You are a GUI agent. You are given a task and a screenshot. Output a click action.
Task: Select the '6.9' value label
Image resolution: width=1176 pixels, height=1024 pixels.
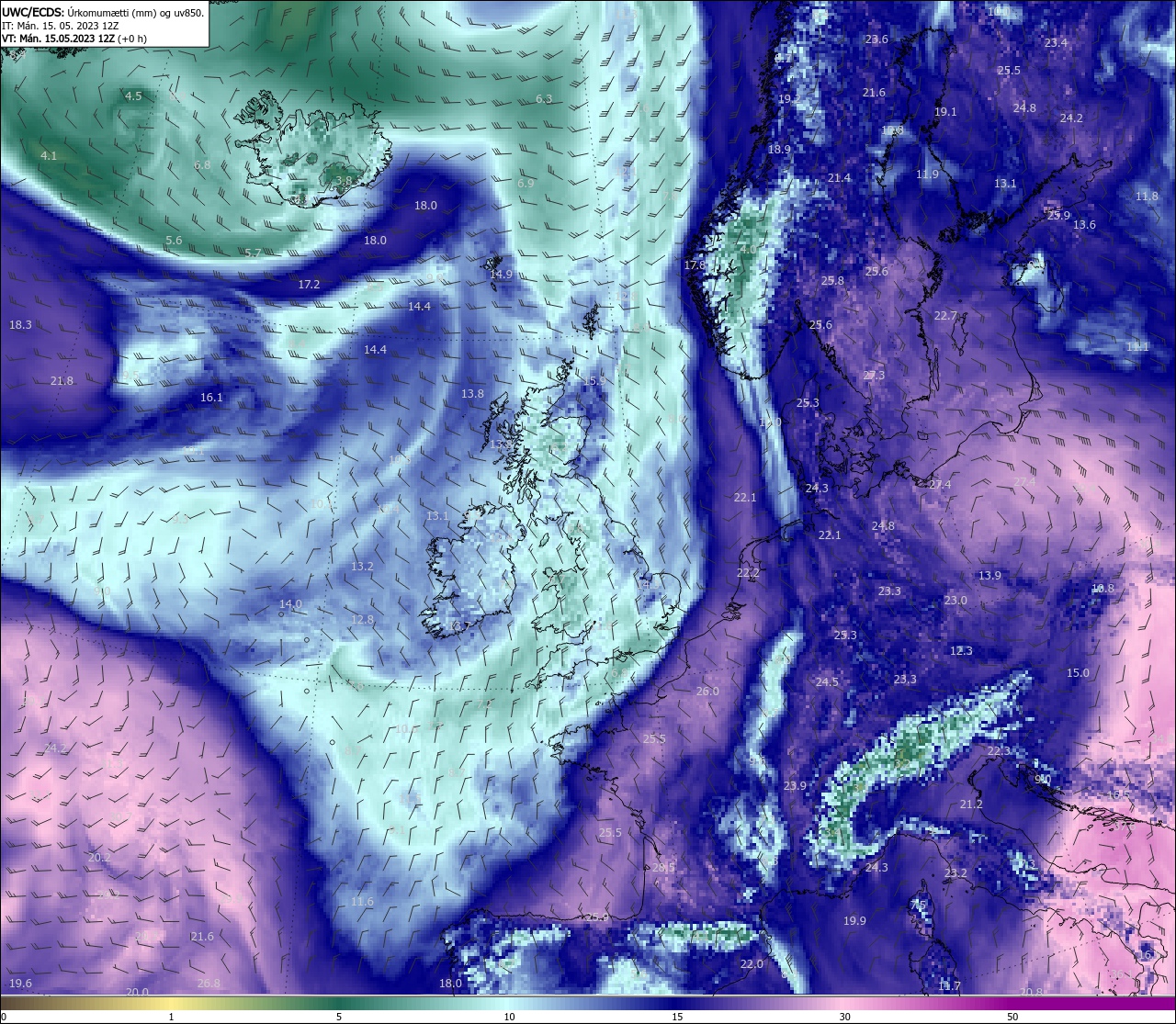(526, 184)
